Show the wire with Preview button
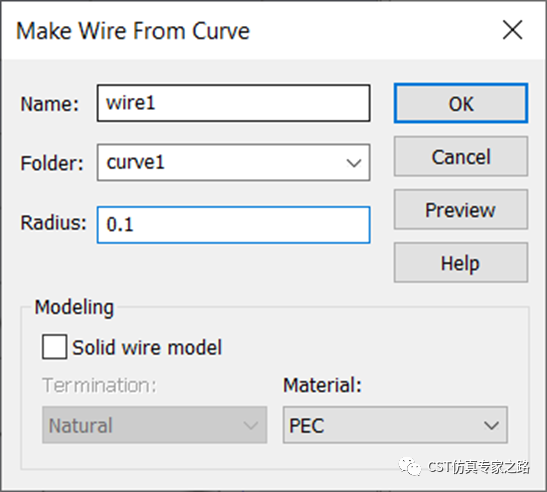Screen dimensions: 547x492 461,209
